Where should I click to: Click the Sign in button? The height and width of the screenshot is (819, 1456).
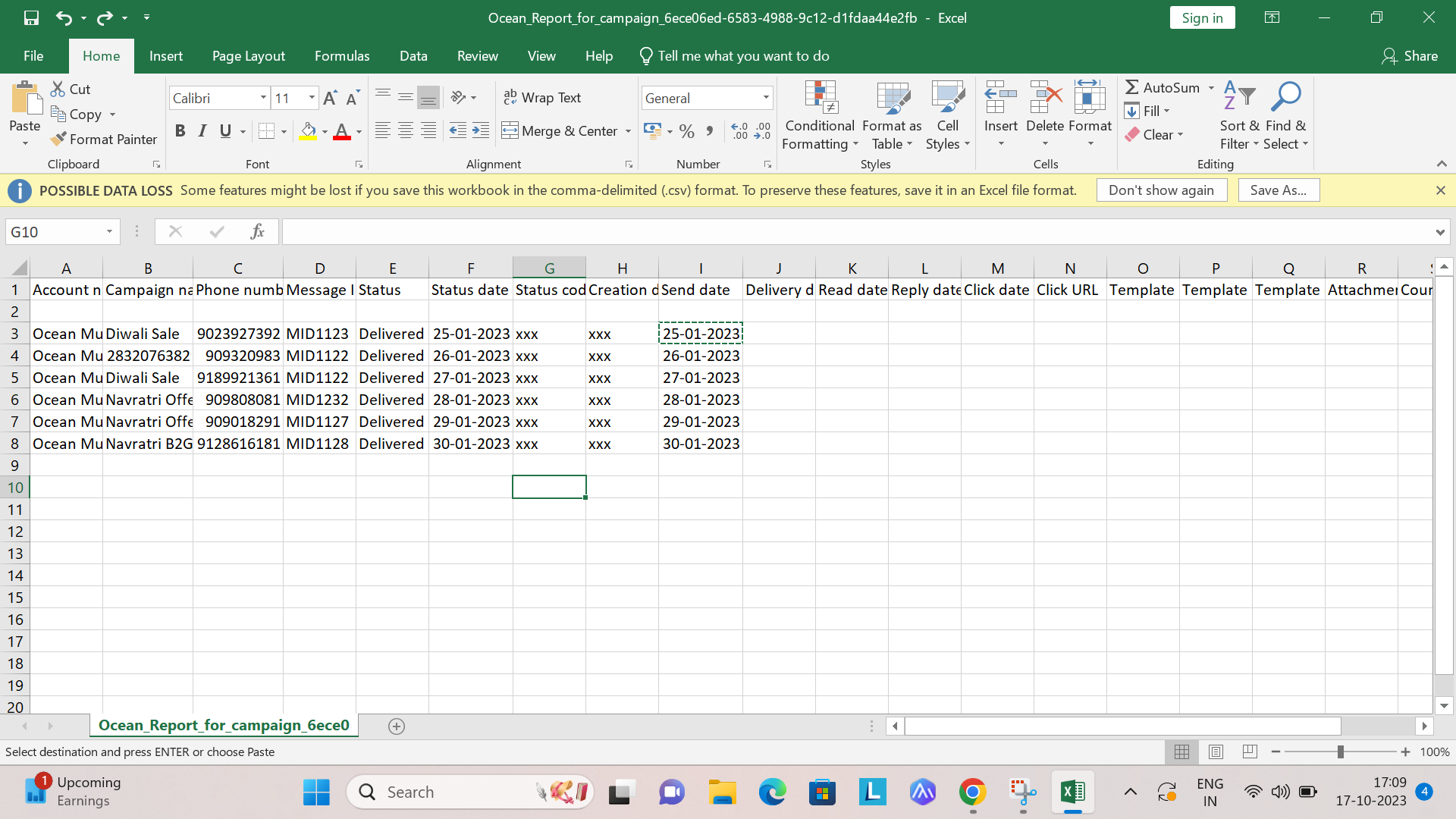[1202, 17]
